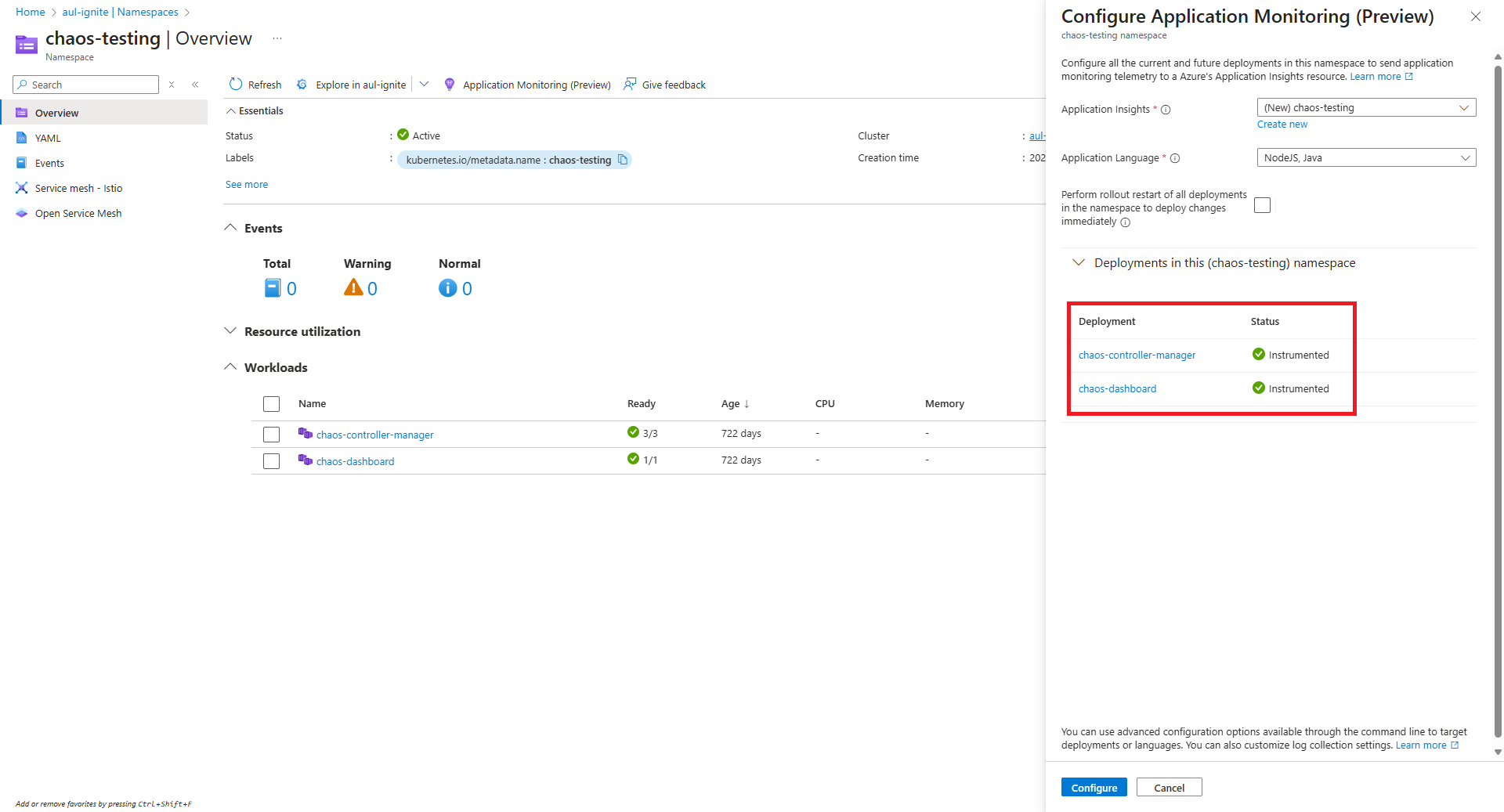Open the Application Insights dropdown
Screen dimensions: 1504x812
(x=1366, y=108)
